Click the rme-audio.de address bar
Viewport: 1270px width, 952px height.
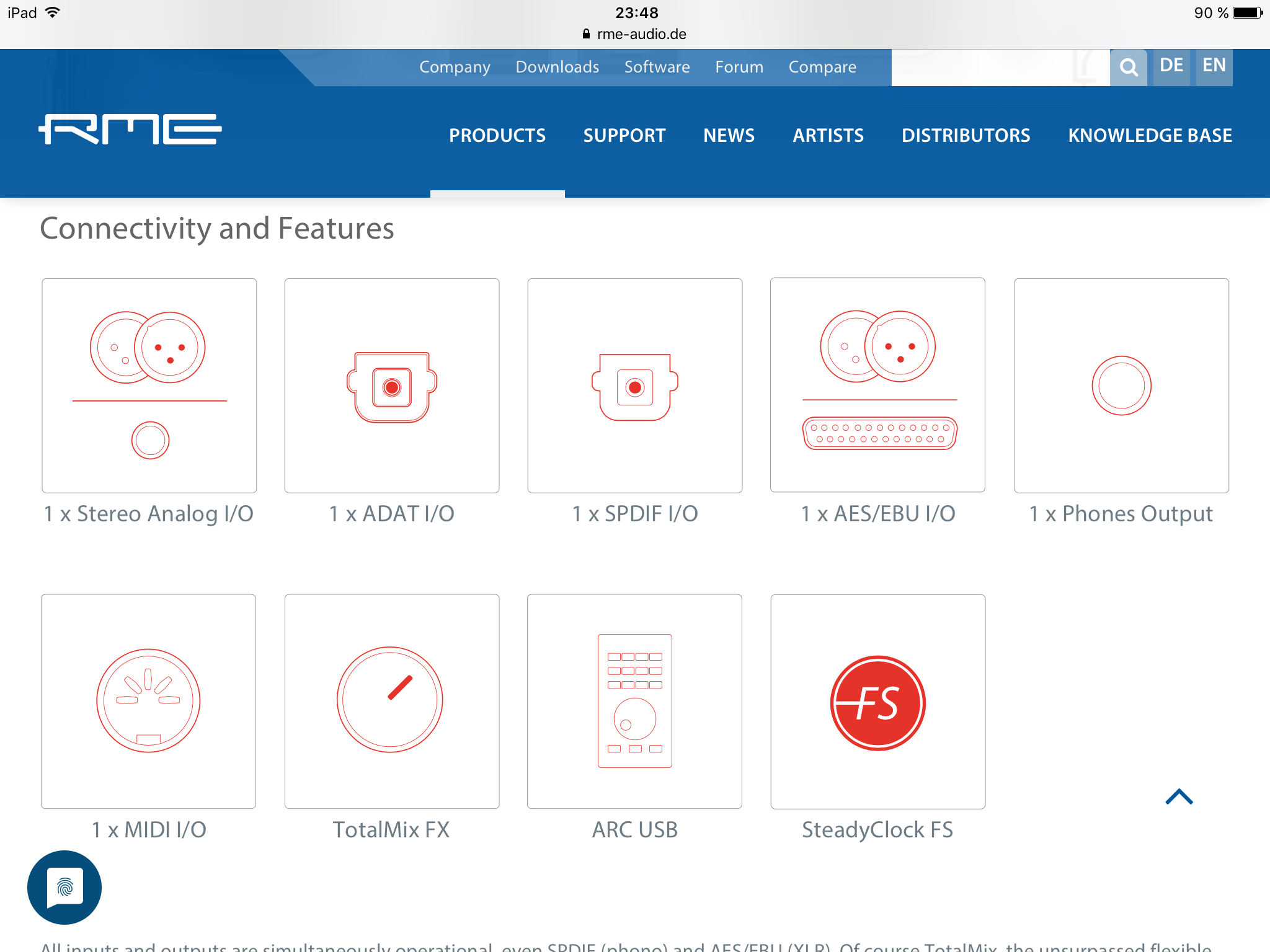click(635, 34)
